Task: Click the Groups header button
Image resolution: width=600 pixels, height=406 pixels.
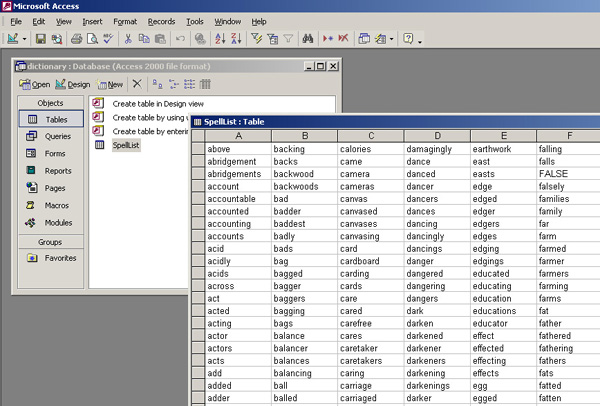Action: 51,242
